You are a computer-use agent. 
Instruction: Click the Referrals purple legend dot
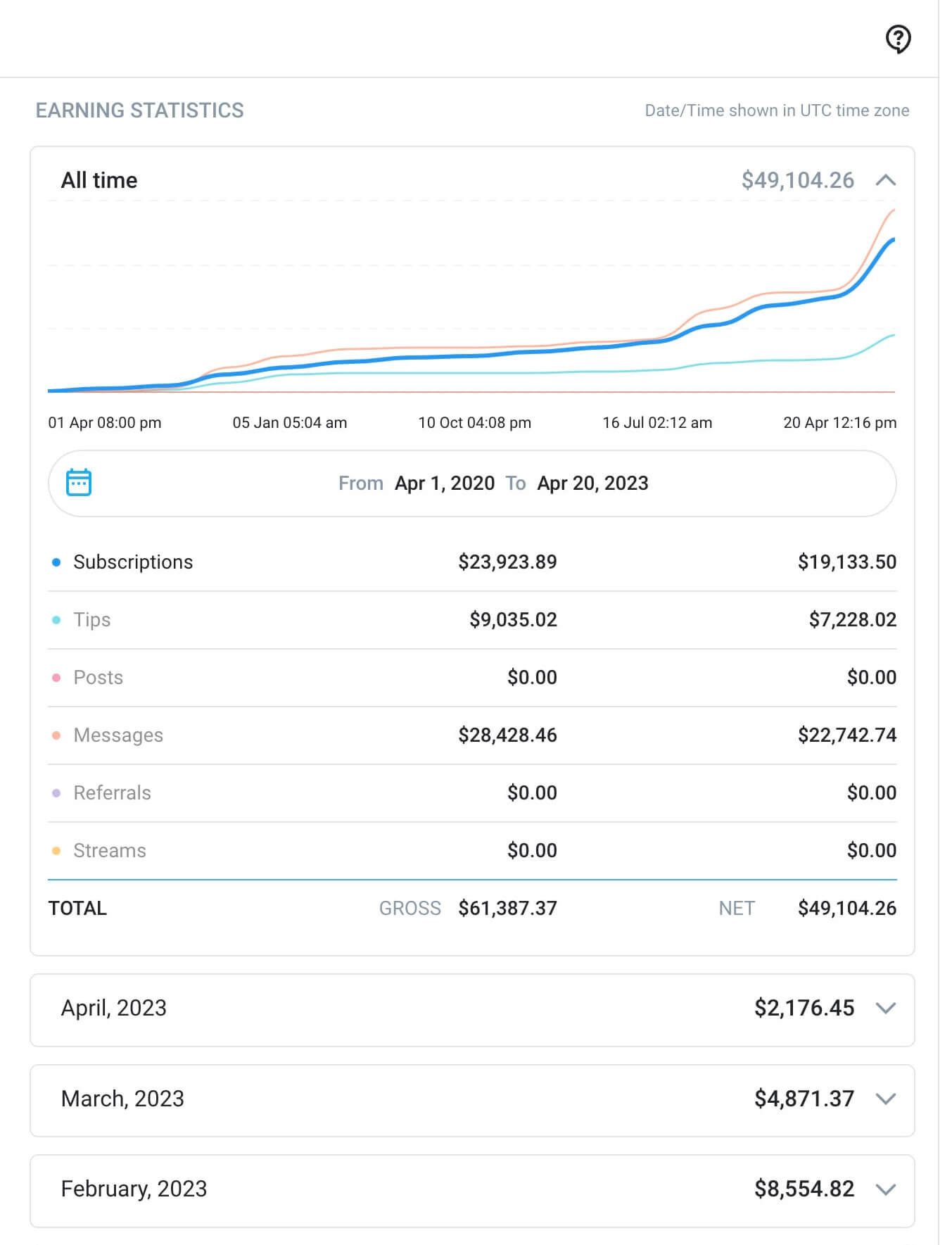(56, 793)
